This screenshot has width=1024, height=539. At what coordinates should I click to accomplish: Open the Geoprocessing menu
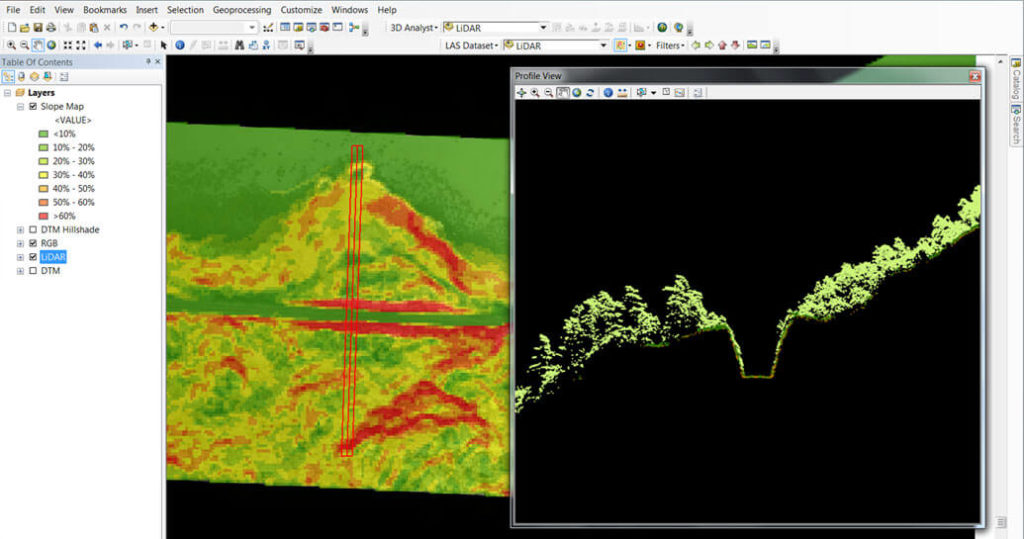[x=242, y=10]
